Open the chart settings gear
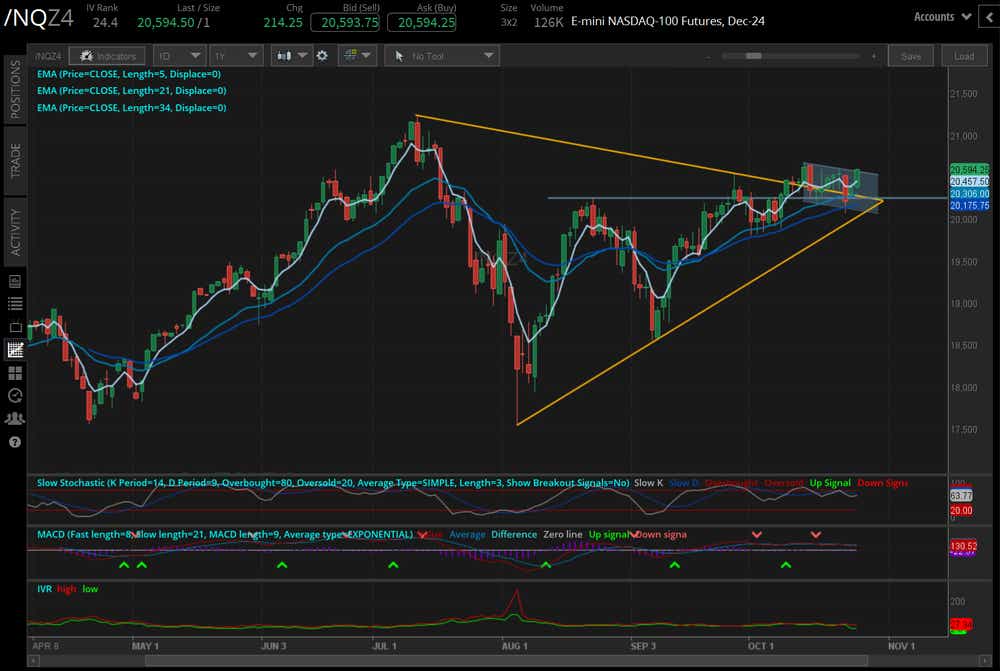 coord(322,56)
